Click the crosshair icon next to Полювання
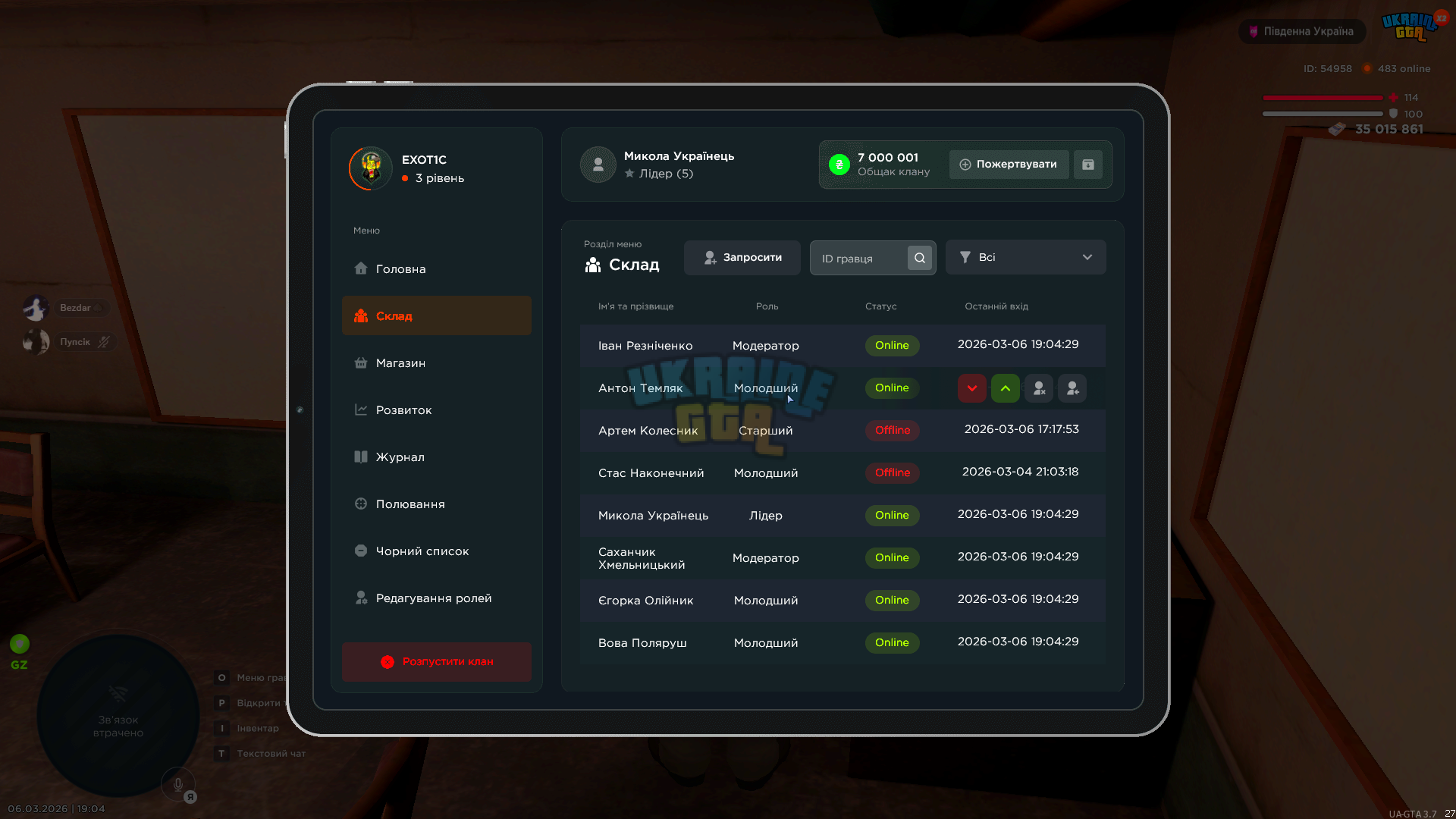This screenshot has width=1456, height=819. (361, 504)
